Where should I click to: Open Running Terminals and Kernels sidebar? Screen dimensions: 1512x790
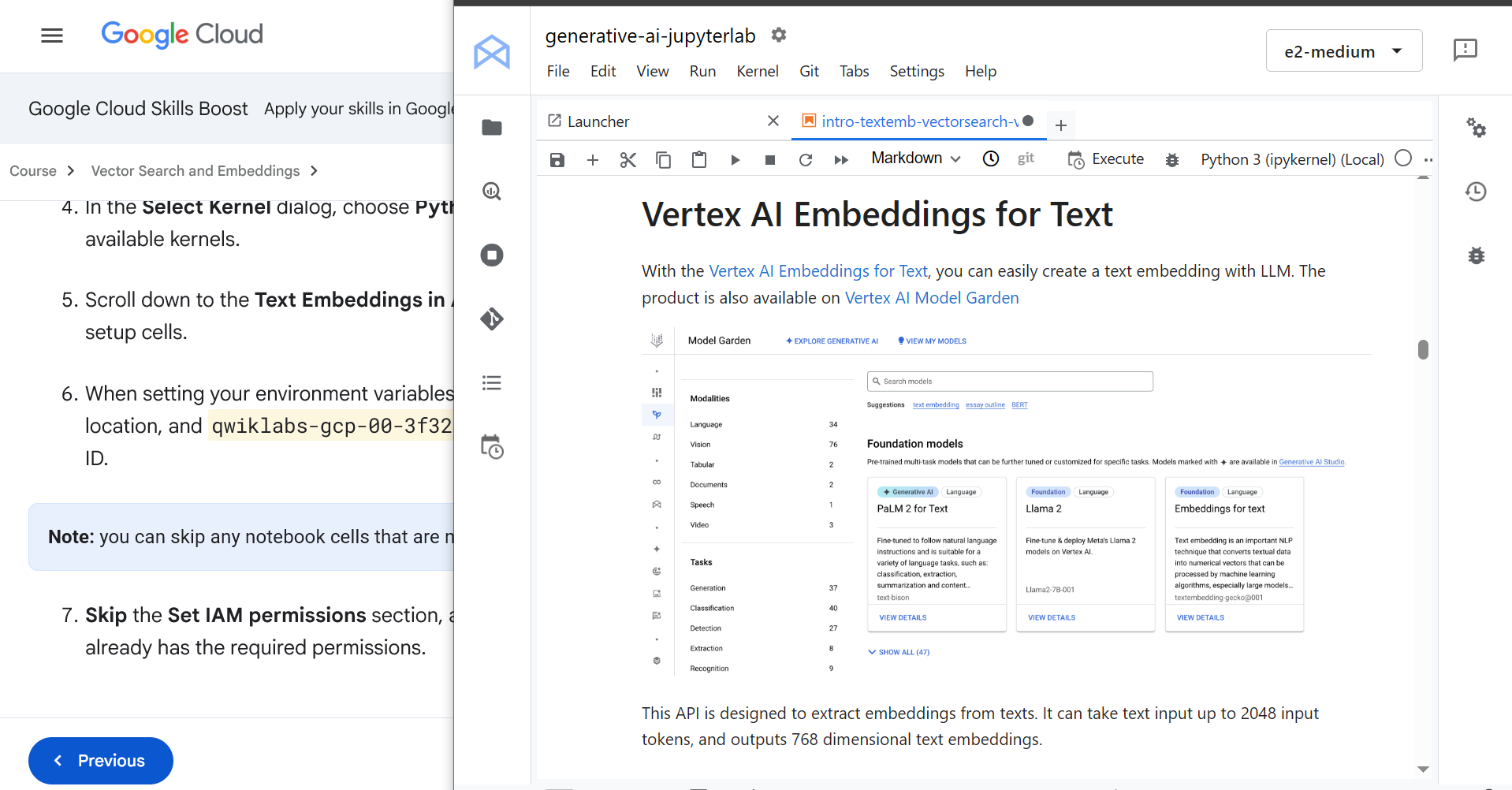click(492, 255)
